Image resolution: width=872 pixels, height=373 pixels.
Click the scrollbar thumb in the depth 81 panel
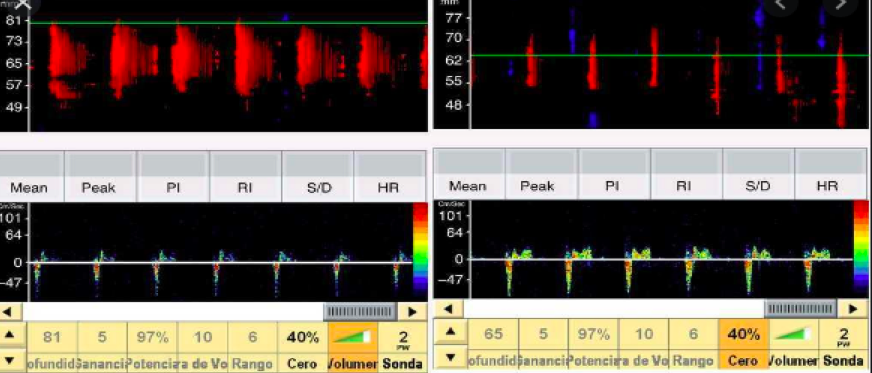pyautogui.click(x=360, y=311)
